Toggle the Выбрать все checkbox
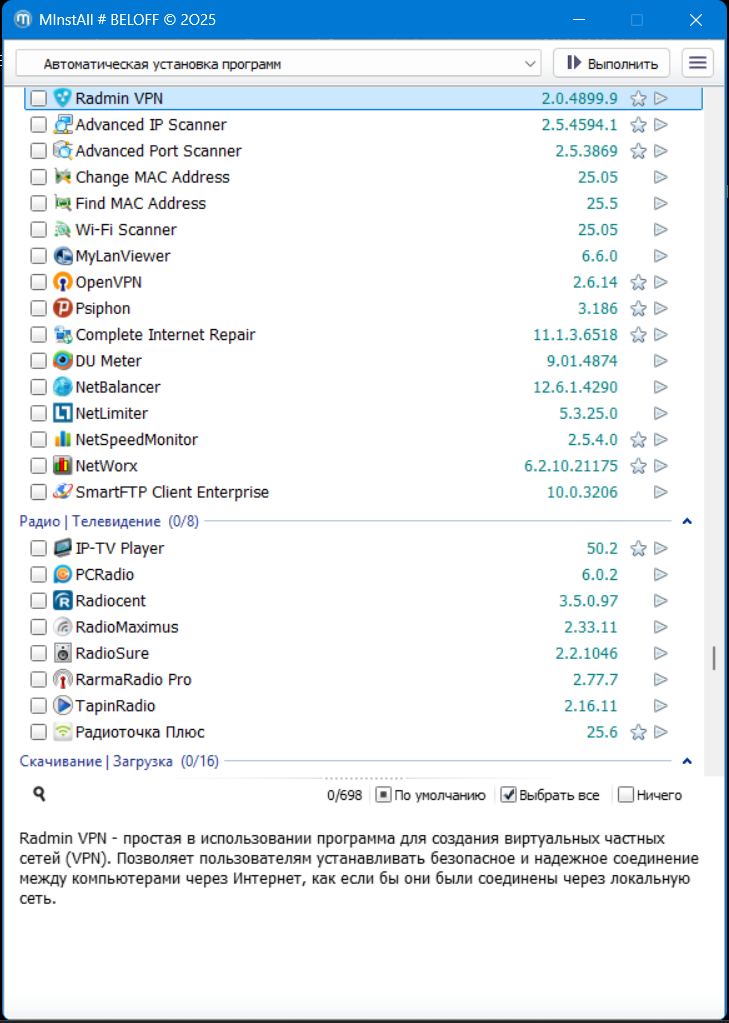Screen dimensions: 729x1023 pos(508,795)
